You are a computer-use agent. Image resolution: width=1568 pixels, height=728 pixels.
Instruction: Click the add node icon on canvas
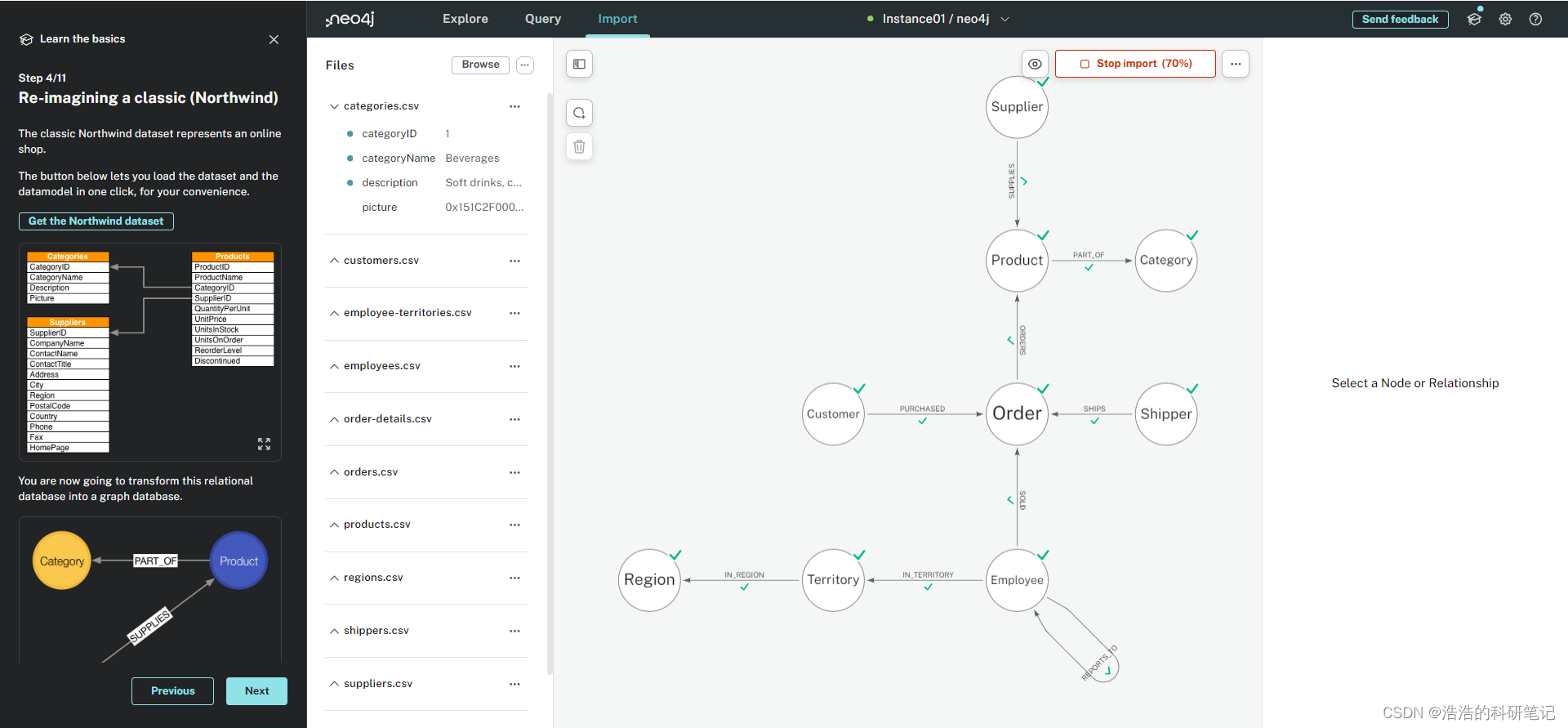click(579, 113)
